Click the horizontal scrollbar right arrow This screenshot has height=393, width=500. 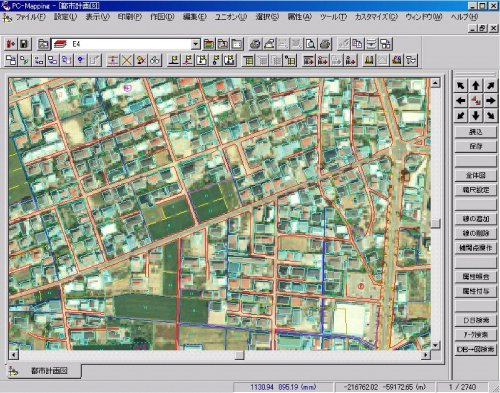point(425,355)
